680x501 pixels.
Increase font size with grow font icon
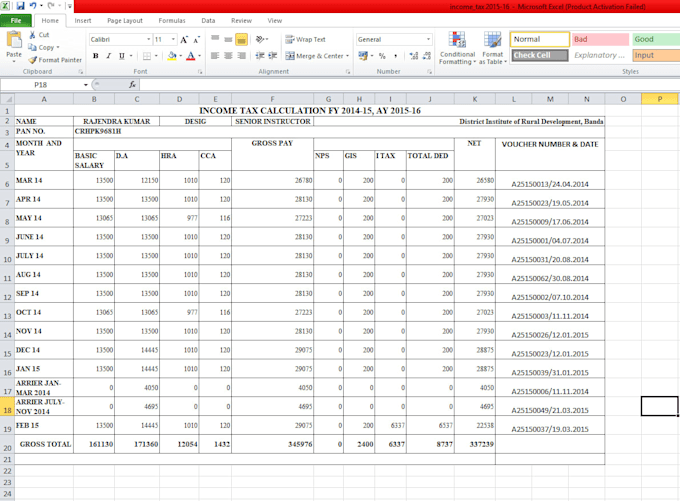[184, 39]
